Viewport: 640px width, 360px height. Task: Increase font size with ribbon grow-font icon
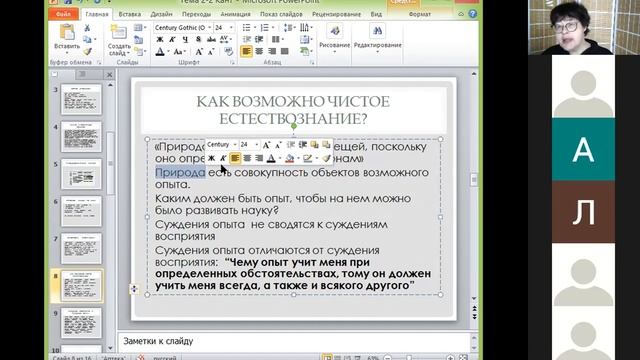click(x=199, y=52)
